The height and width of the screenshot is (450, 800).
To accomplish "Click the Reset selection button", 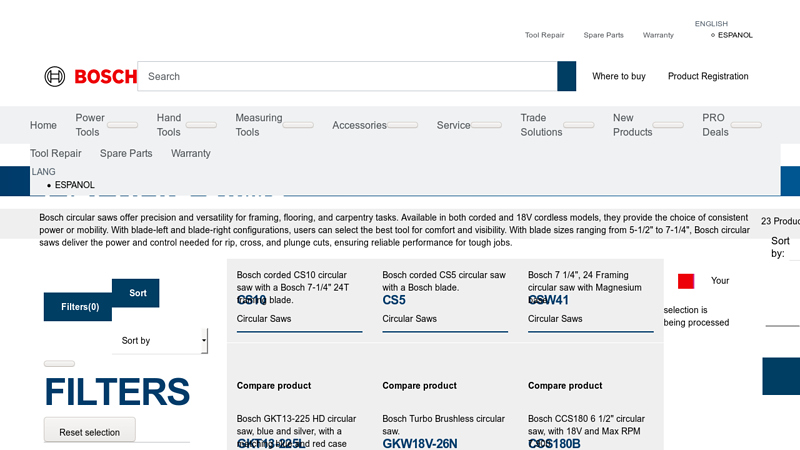I will pos(89,432).
